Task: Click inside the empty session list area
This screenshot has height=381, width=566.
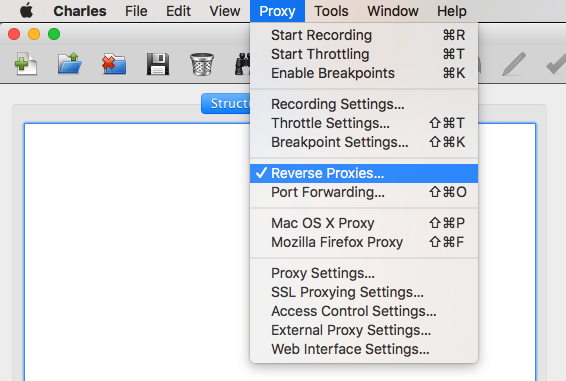Action: point(137,252)
